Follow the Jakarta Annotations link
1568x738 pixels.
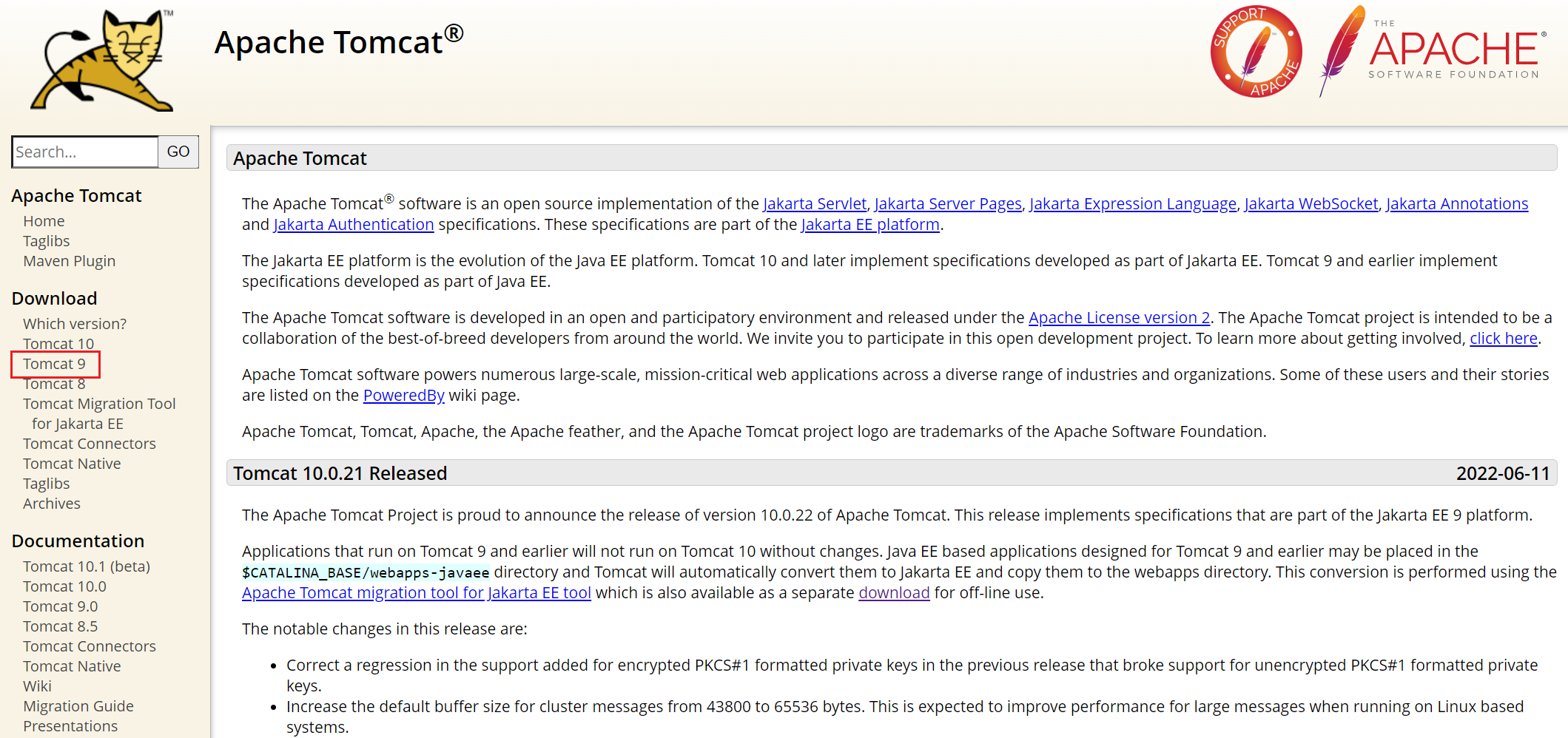click(1457, 204)
